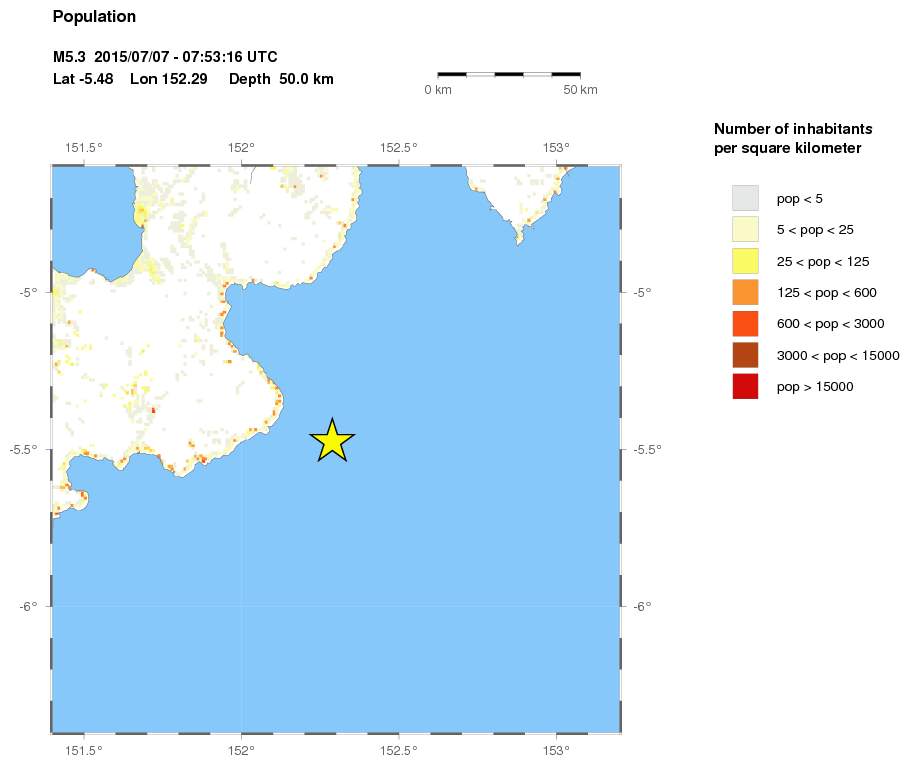This screenshot has width=910, height=765.
Task: Click the red-orange '600 < pop < 3000' swatch
Action: pos(745,324)
